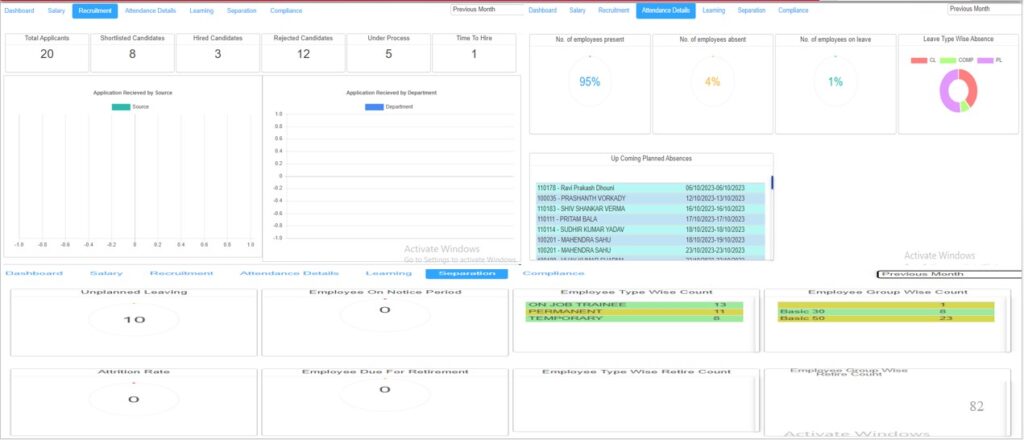Select the PRITAM BALA planned absence row
This screenshot has height=440, width=1024.
coord(650,218)
